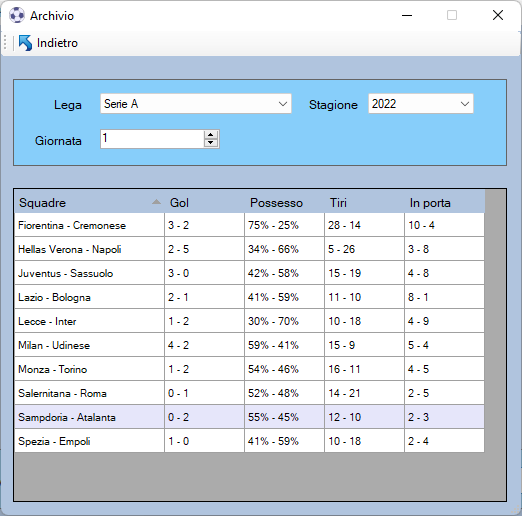Viewport: 522px width, 516px height.
Task: Click the Lecce - Inter goals cell
Action: [x=204, y=321]
